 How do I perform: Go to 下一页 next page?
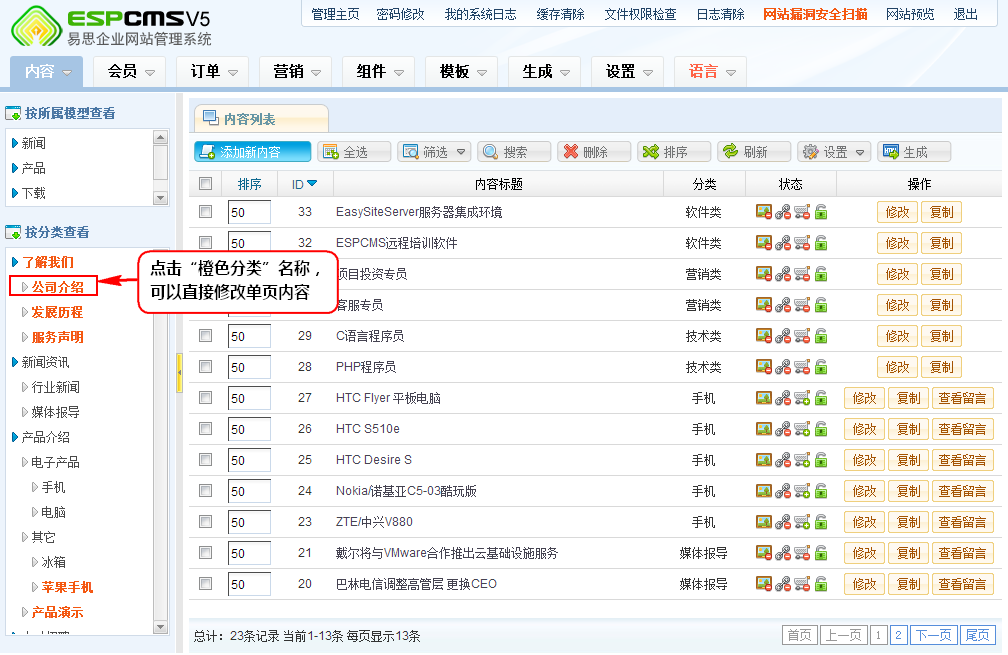(x=933, y=636)
